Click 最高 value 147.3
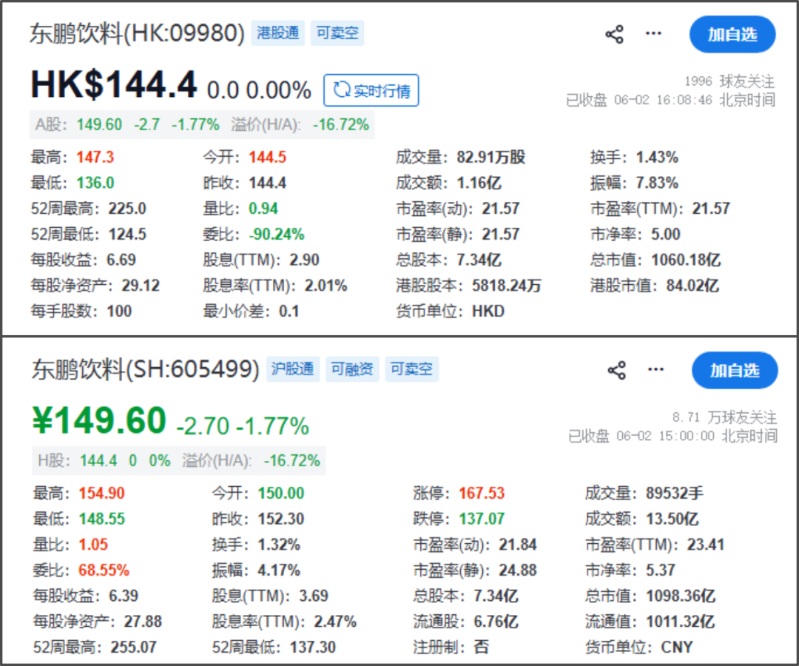799x666 pixels. (x=95, y=157)
